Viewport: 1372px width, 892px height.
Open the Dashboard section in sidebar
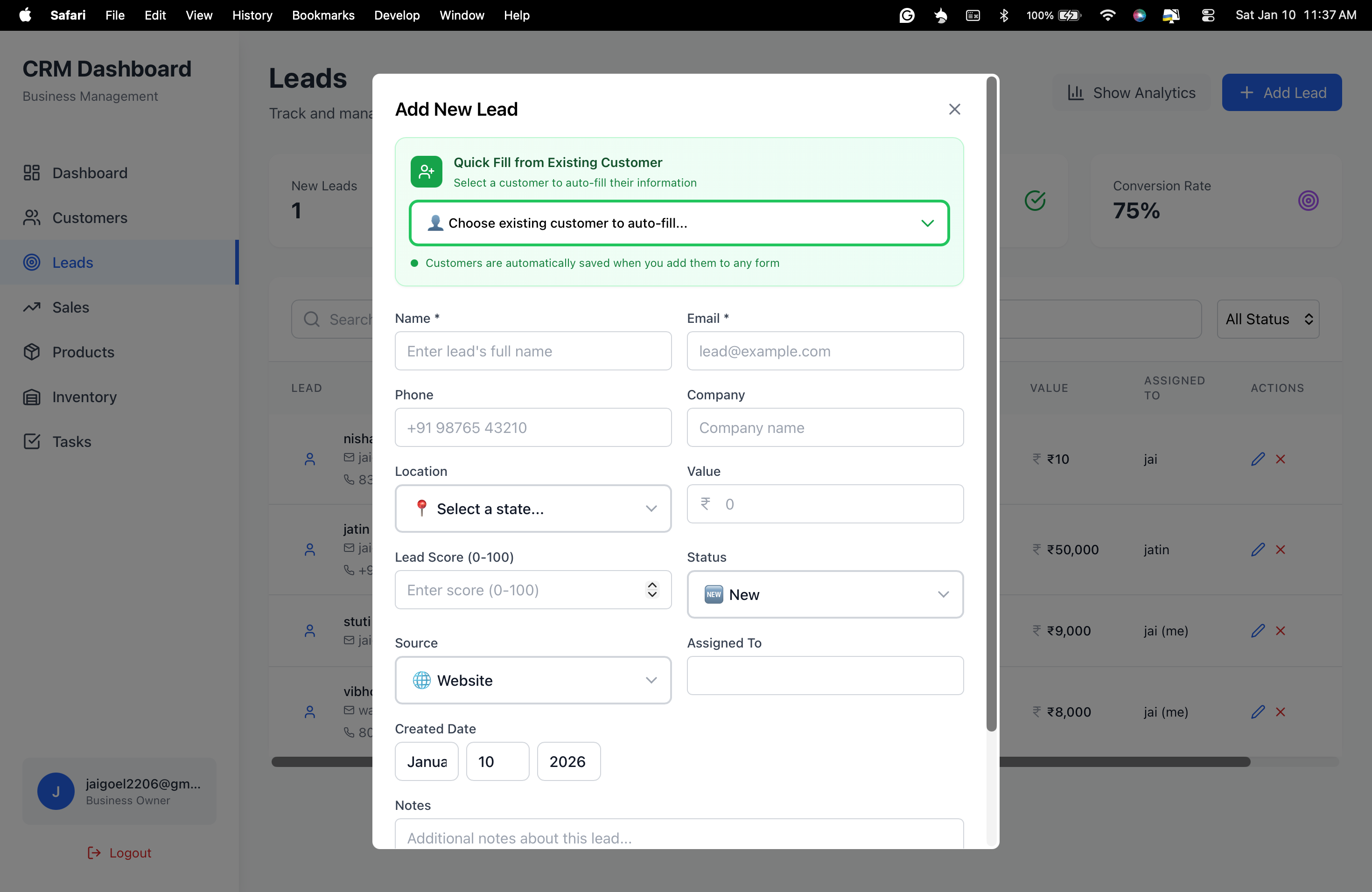(89, 172)
